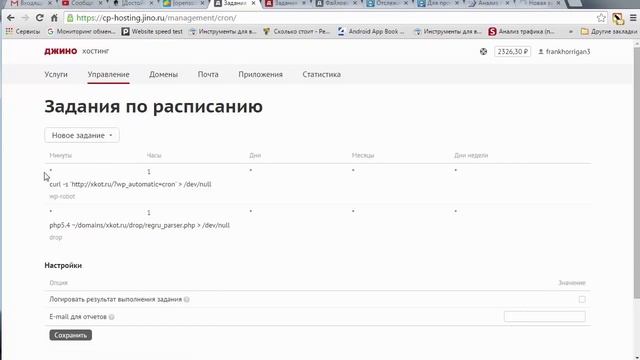Close the active Задания browser tab
Image resolution: width=640 pixels, height=360 pixels.
click(253, 3)
